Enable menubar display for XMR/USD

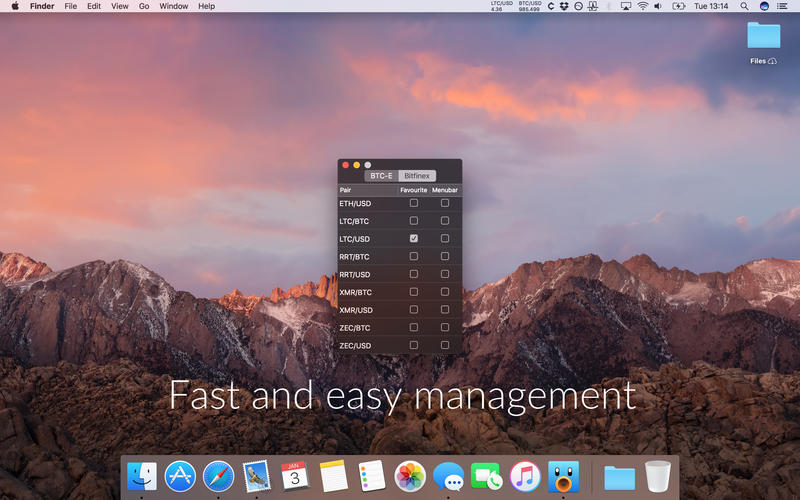click(445, 310)
